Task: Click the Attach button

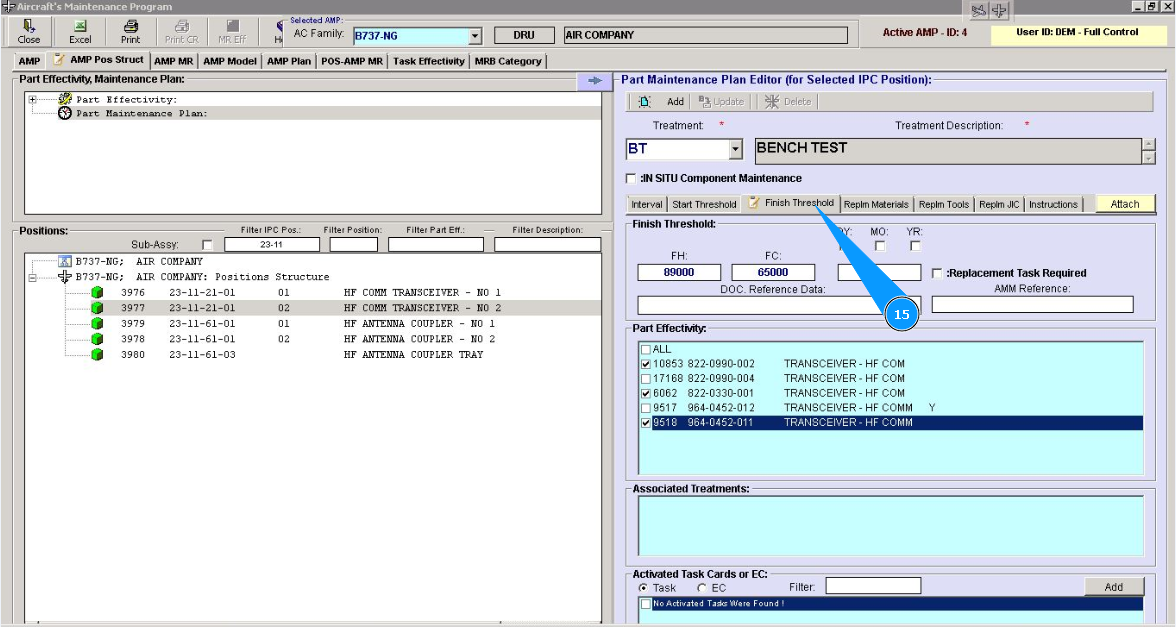Action: click(x=1124, y=204)
